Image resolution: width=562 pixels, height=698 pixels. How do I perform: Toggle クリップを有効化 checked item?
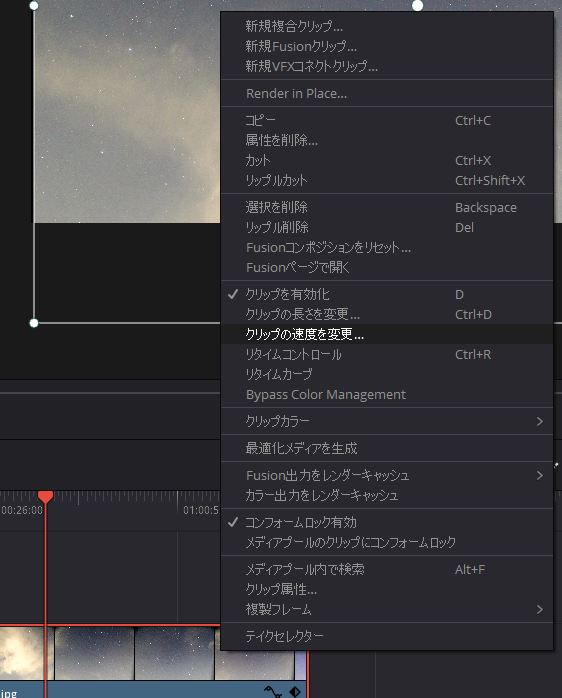click(387, 294)
